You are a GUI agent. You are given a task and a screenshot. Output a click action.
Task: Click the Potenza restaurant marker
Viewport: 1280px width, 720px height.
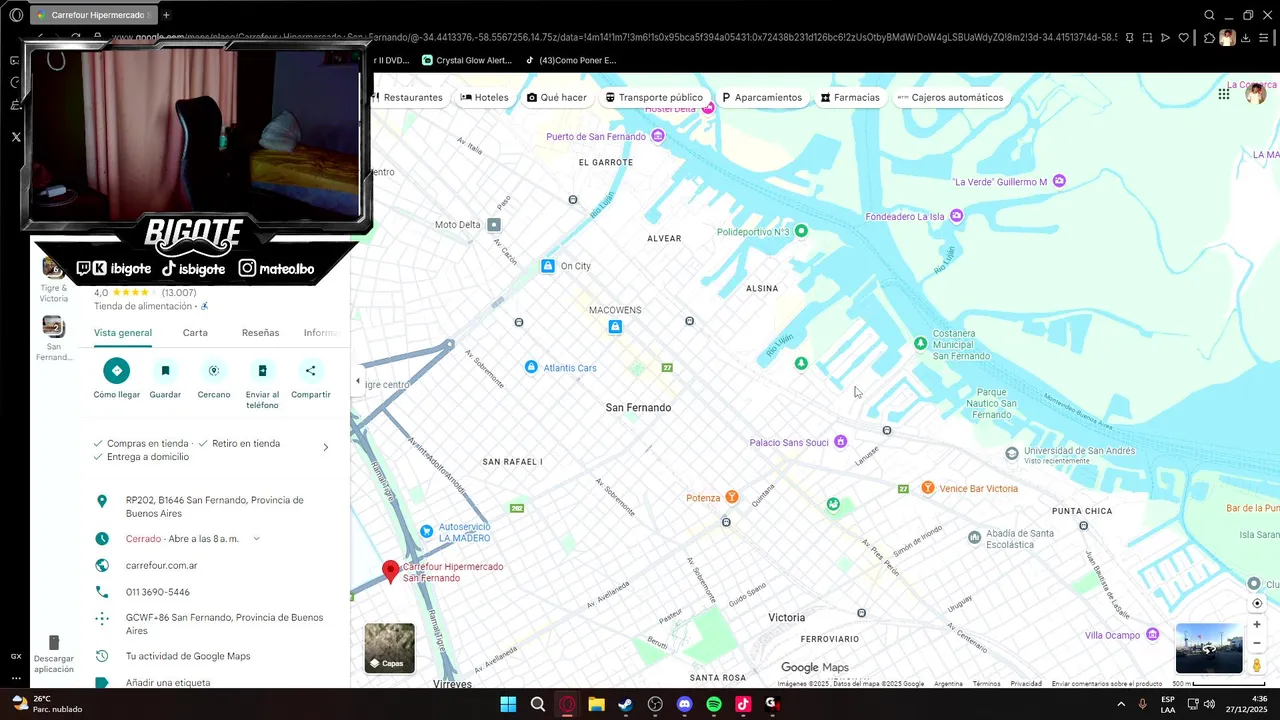pyautogui.click(x=732, y=498)
